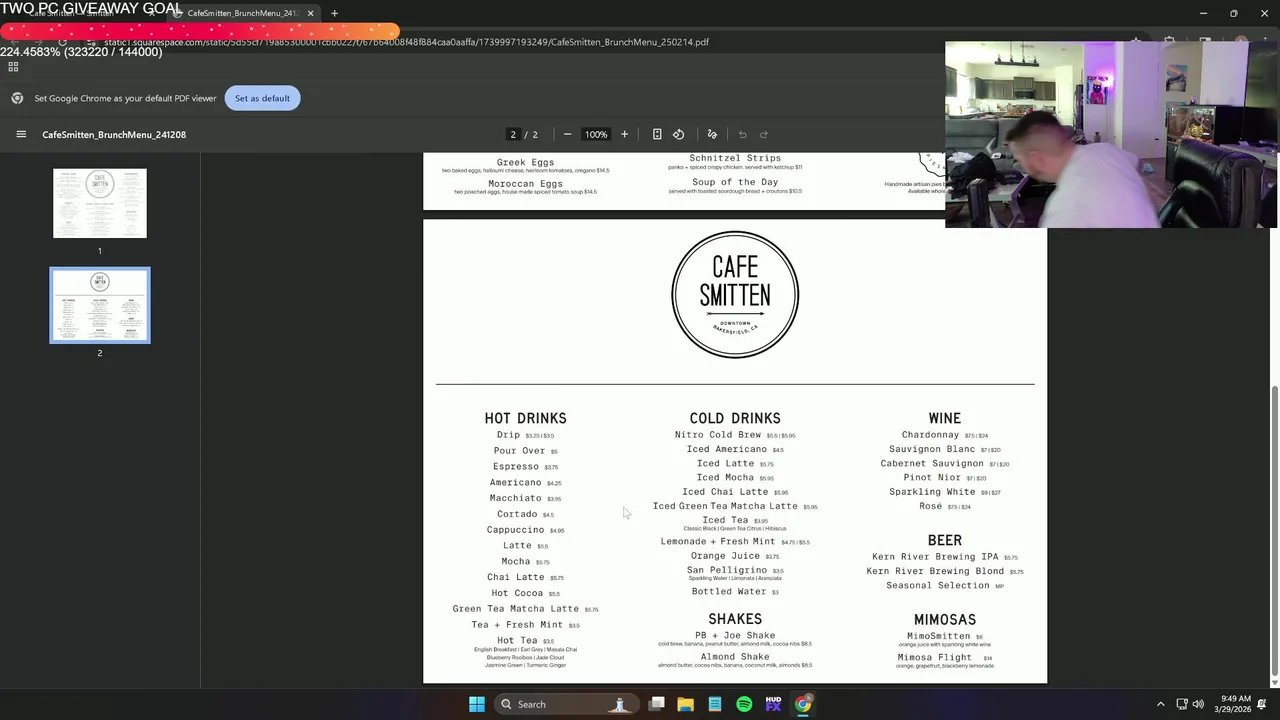
Task: Click the Kern River Brewing IPA entry
Action: [x=944, y=557]
